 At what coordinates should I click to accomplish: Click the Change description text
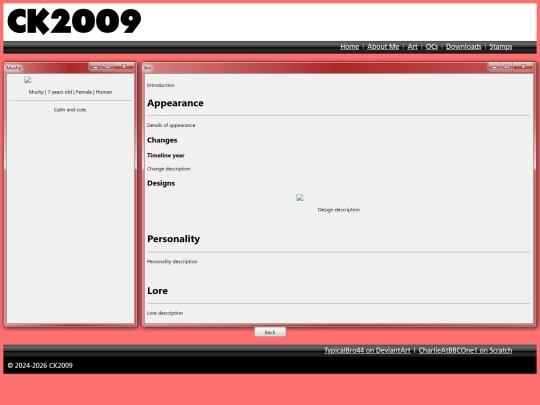tap(168, 169)
